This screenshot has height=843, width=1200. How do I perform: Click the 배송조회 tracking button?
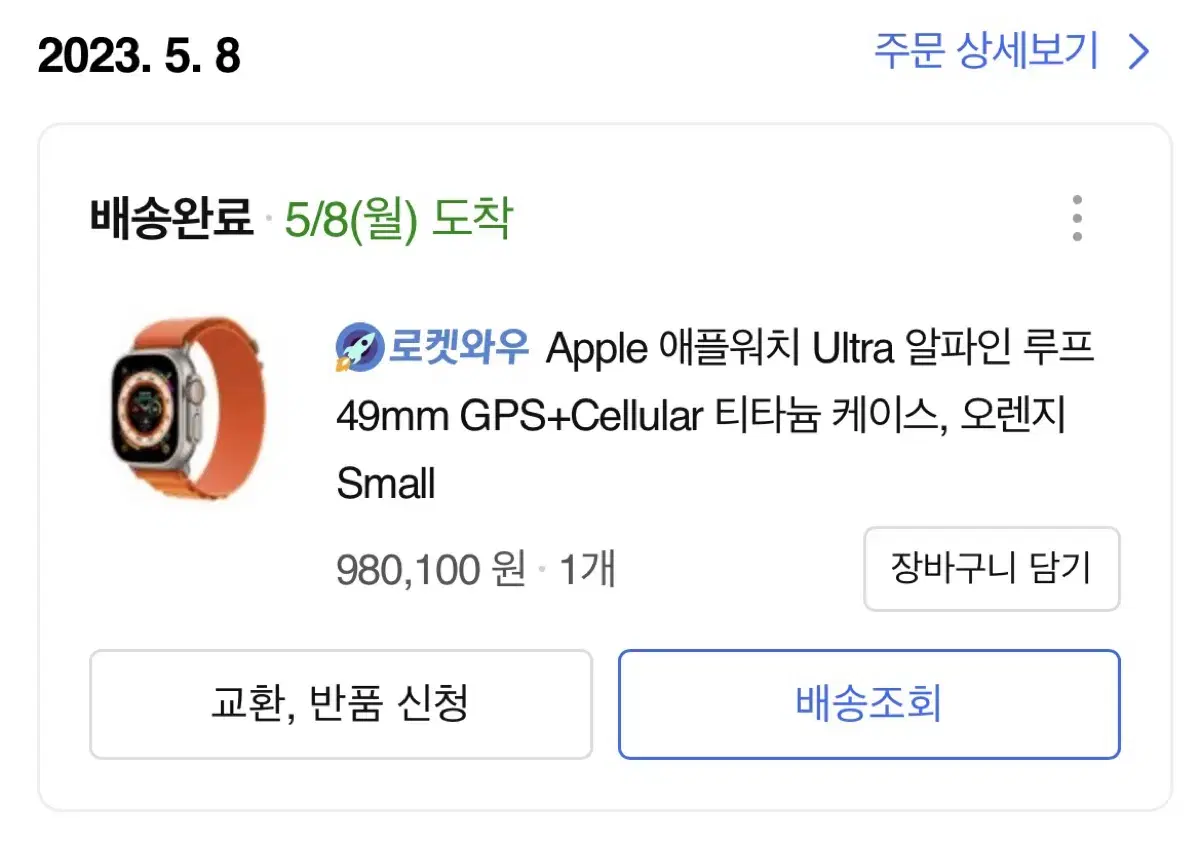(869, 704)
